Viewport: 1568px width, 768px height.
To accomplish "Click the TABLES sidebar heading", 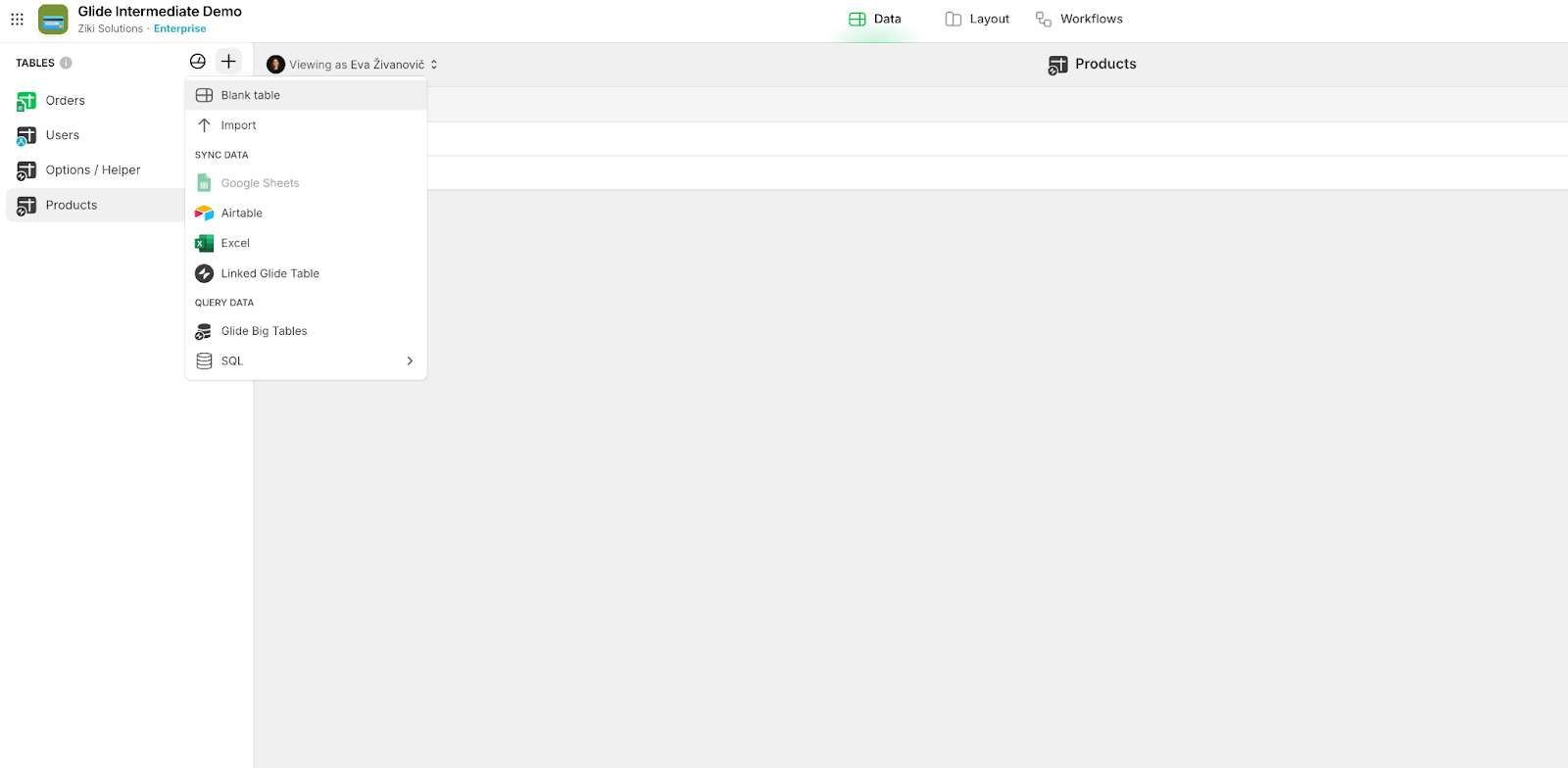I will click(35, 63).
